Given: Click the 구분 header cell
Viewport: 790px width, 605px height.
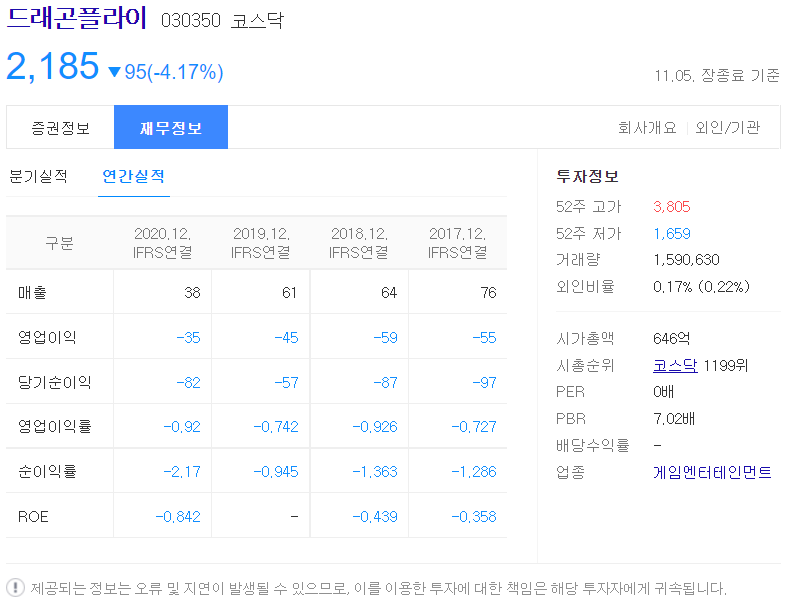Looking at the screenshot, I should (x=59, y=243).
